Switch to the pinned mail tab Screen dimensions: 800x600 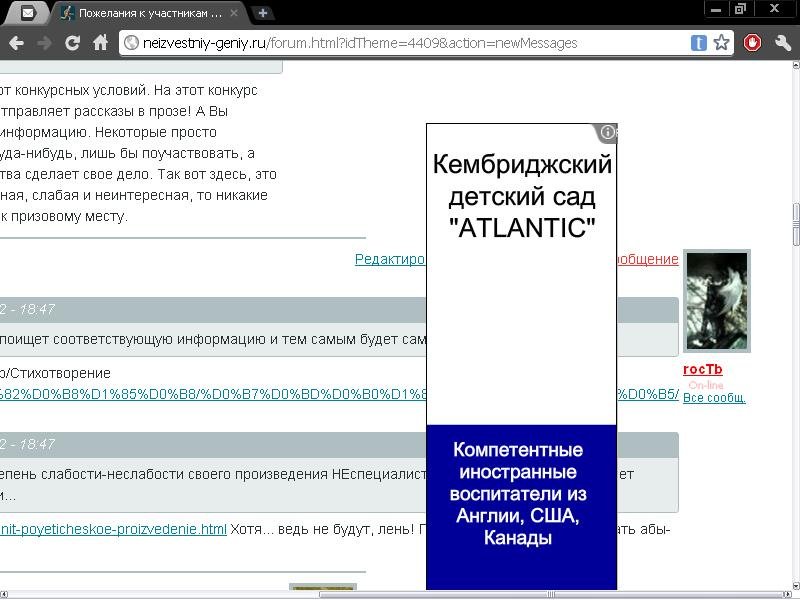[x=28, y=13]
